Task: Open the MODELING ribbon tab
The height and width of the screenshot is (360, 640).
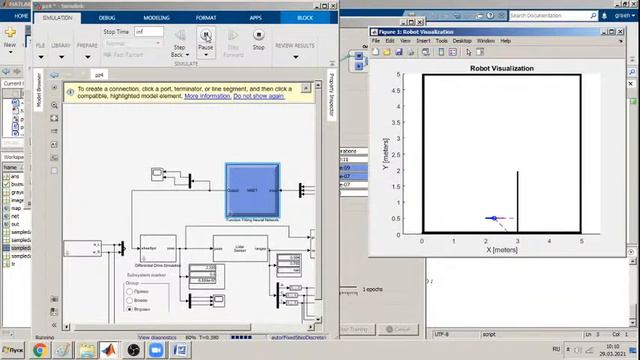Action: tap(156, 18)
